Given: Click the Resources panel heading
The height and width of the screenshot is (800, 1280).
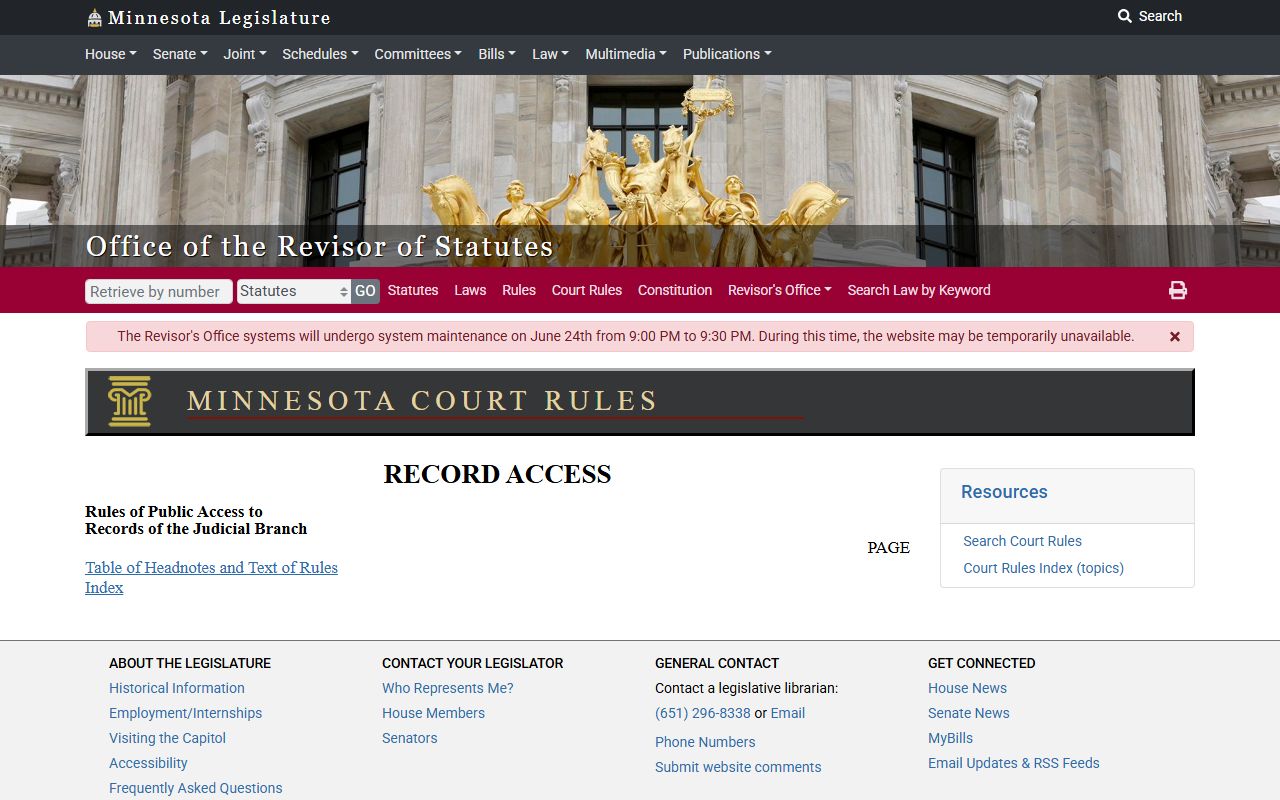Looking at the screenshot, I should pyautogui.click(x=1004, y=492).
